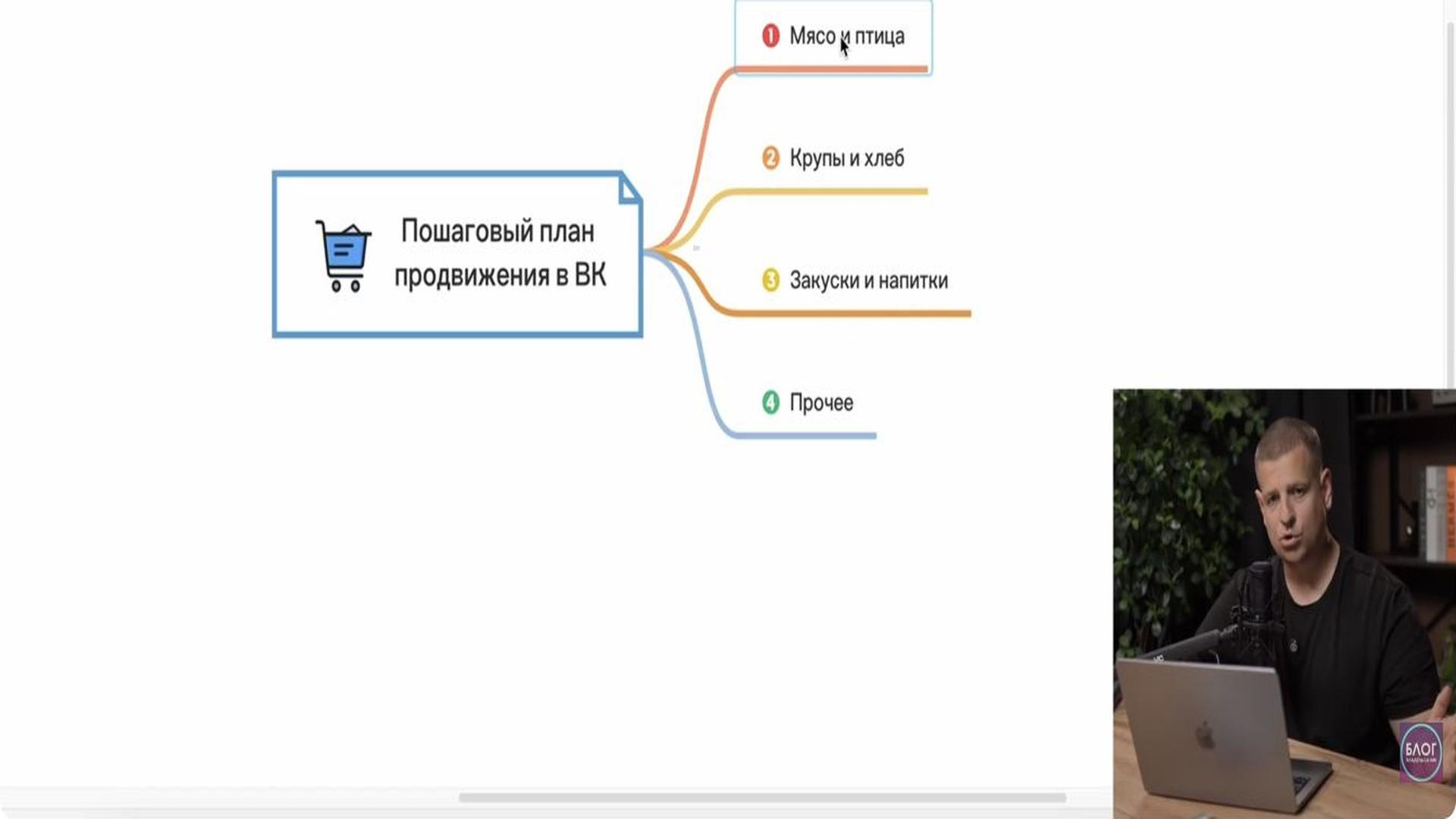Click the green number 4 priority marker

(770, 402)
